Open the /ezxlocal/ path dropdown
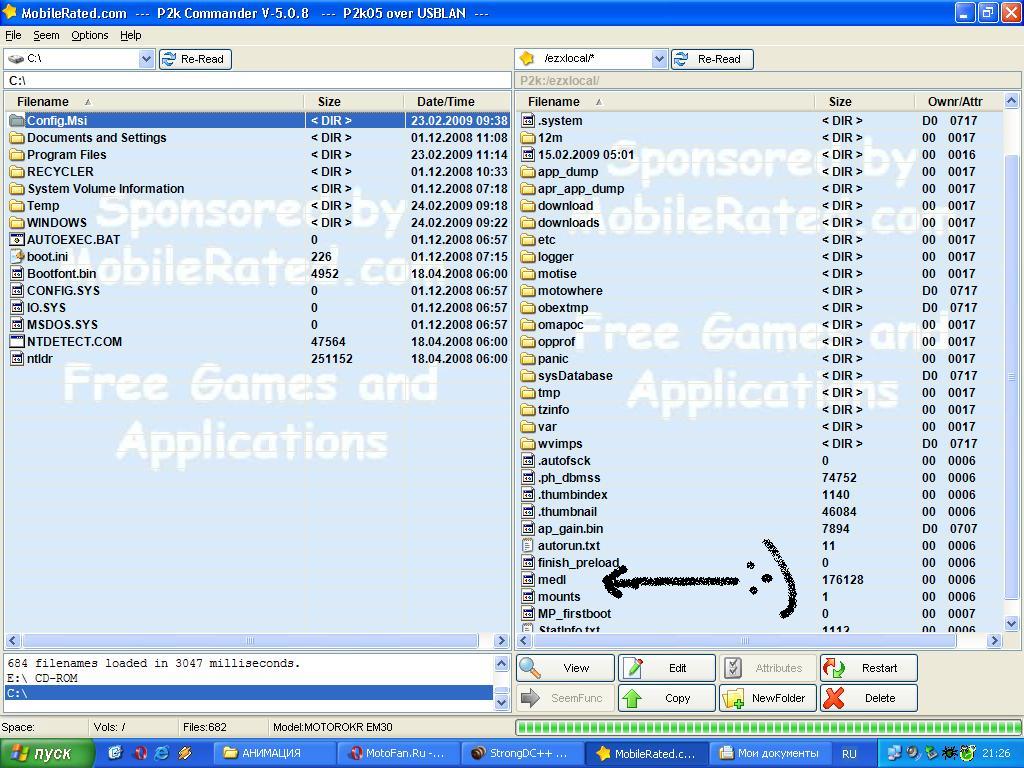The image size is (1024, 768). click(659, 59)
